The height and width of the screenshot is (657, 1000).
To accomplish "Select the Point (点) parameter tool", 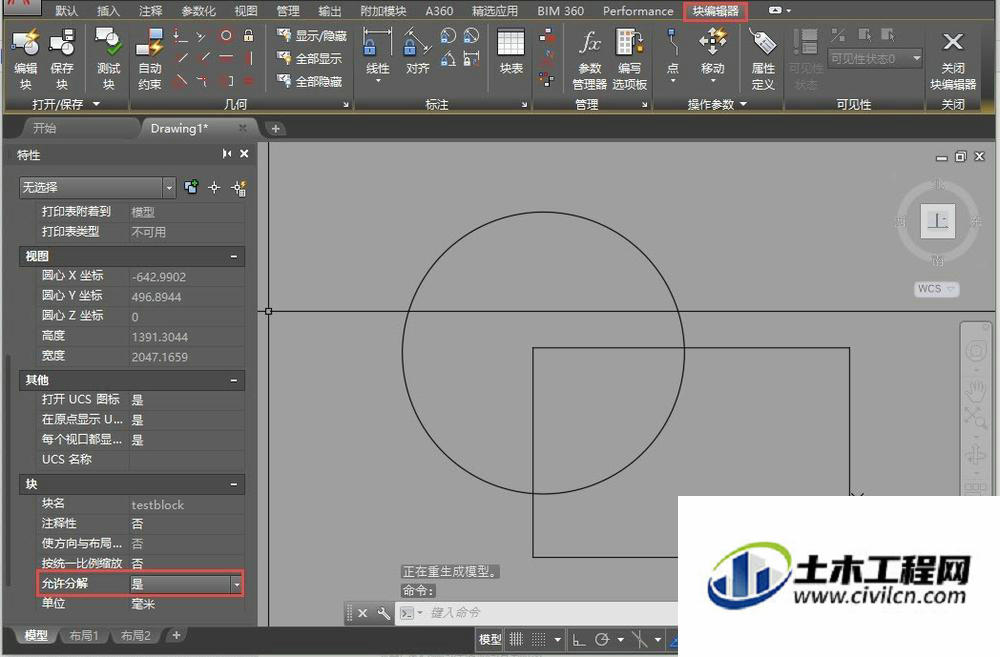I will pos(672,55).
